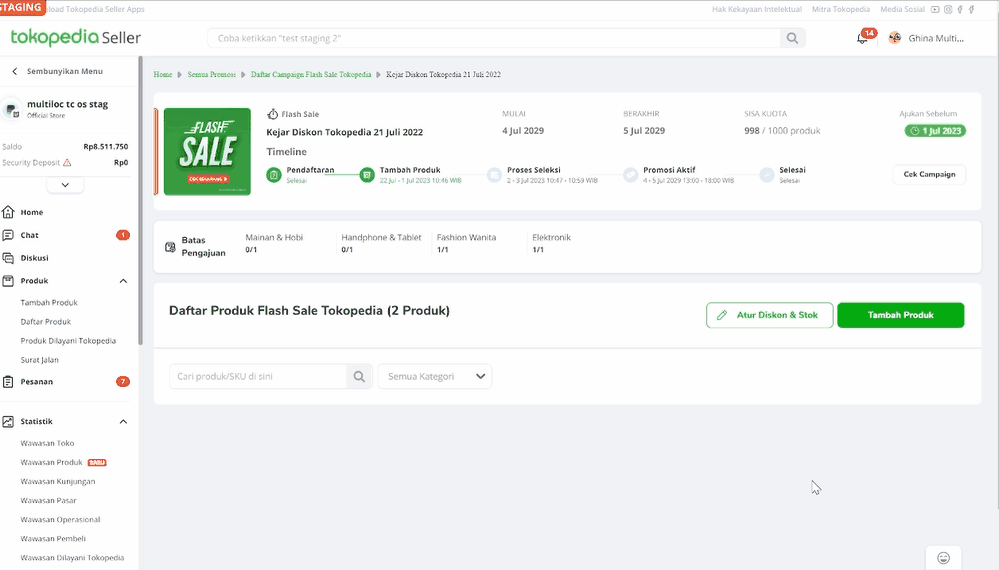Collapse the Statistik menu chevron
The height and width of the screenshot is (570, 999).
(124, 422)
